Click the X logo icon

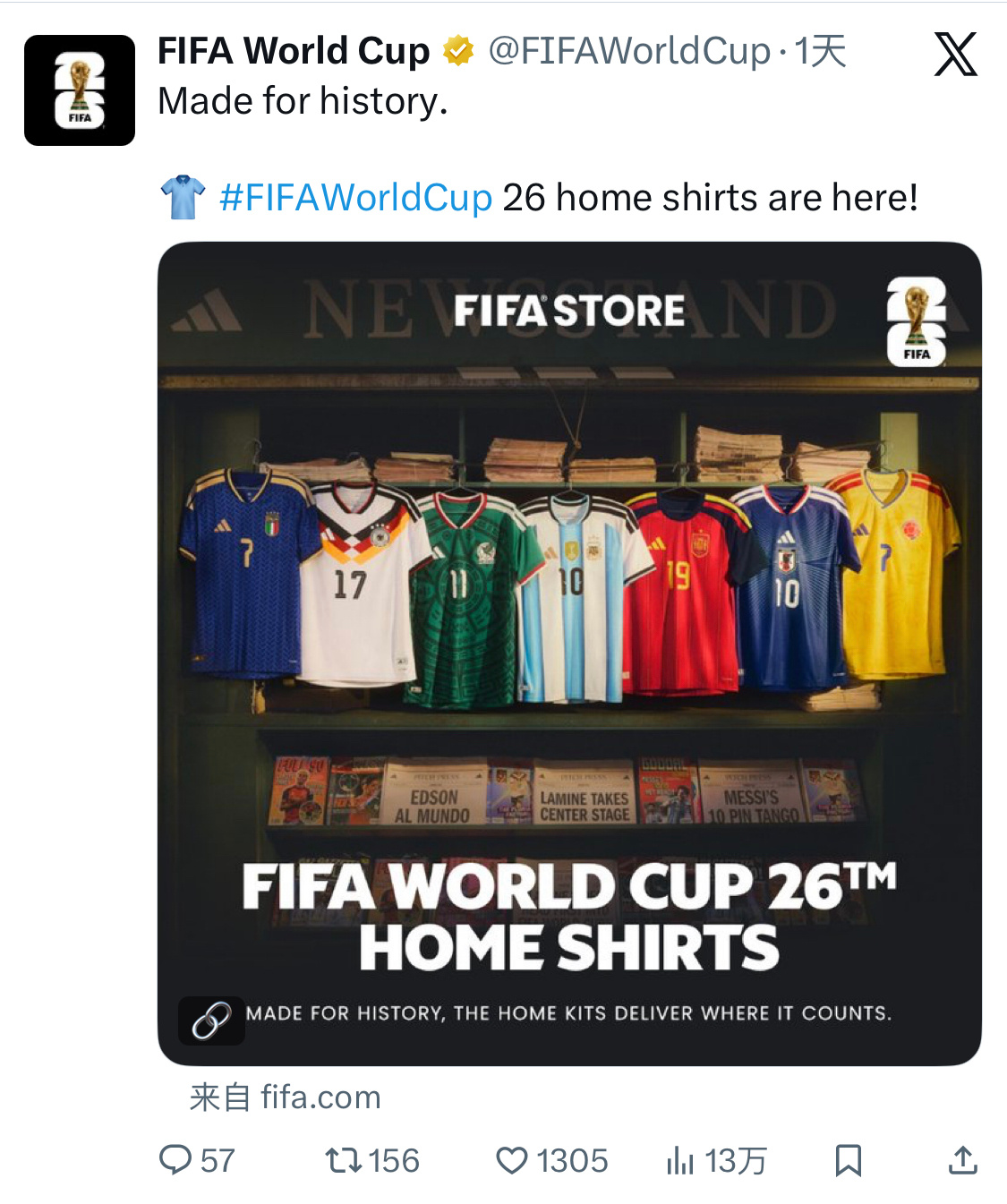click(x=956, y=55)
